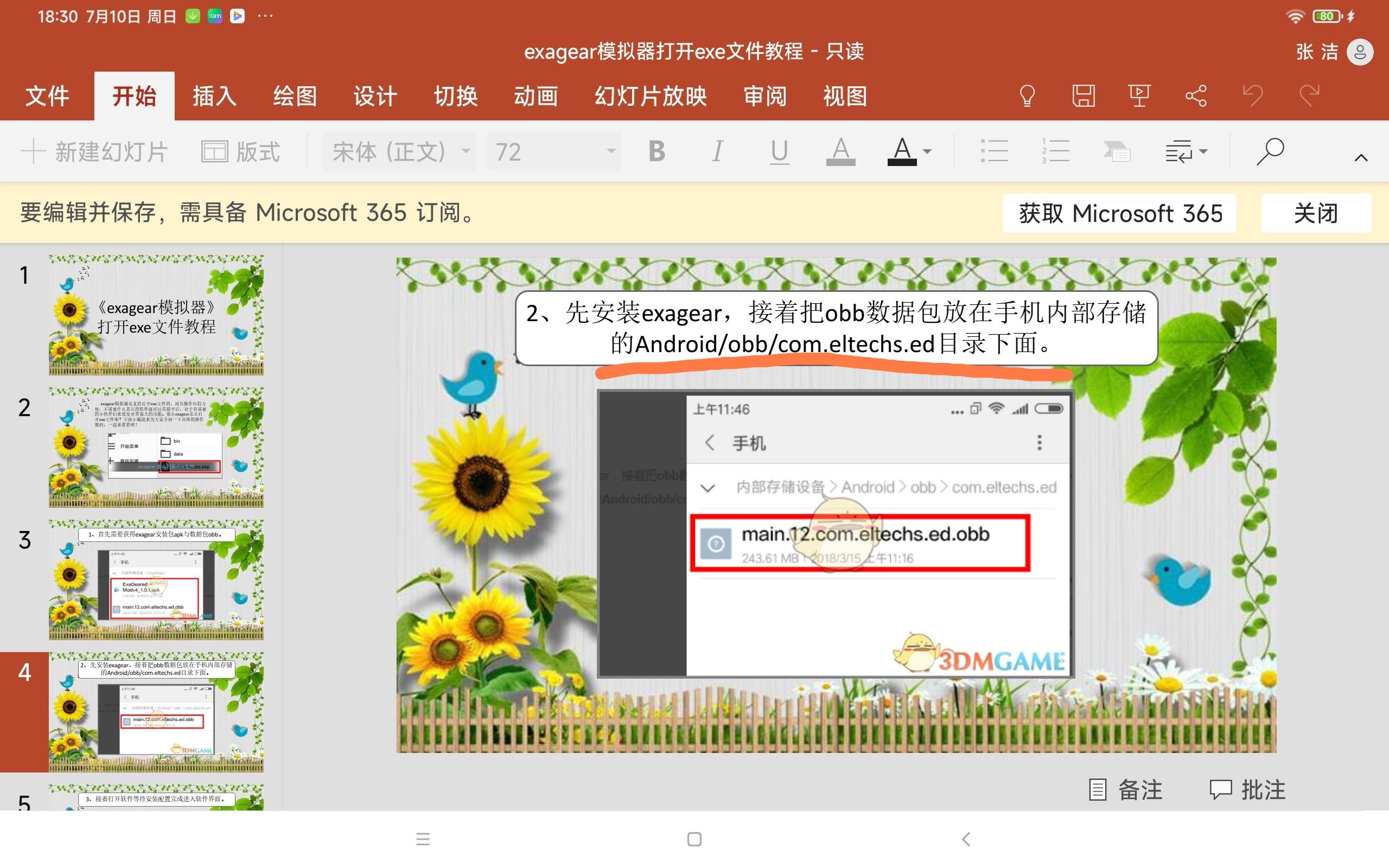Open the lightbulb Tell Me search
Screen dimensions: 1389x868
pyautogui.click(x=1027, y=96)
